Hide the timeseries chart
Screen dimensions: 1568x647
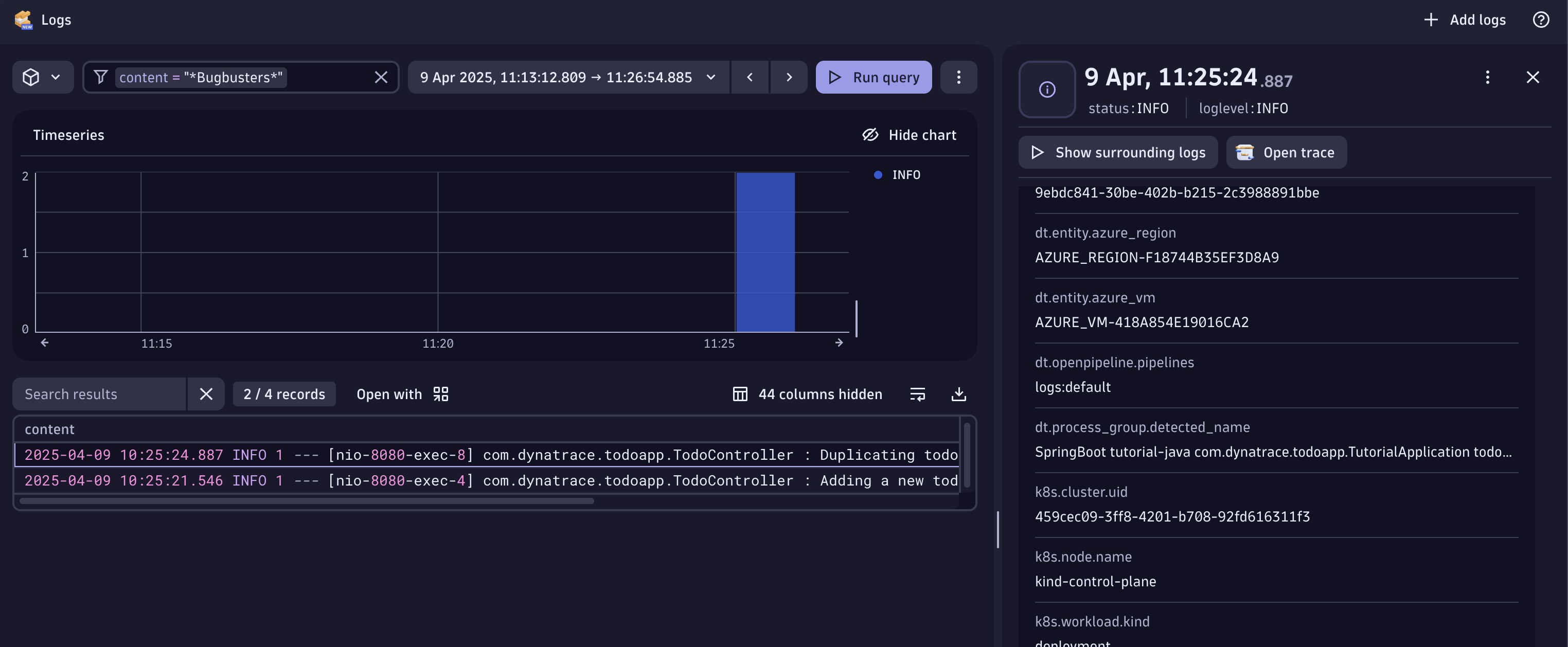909,135
